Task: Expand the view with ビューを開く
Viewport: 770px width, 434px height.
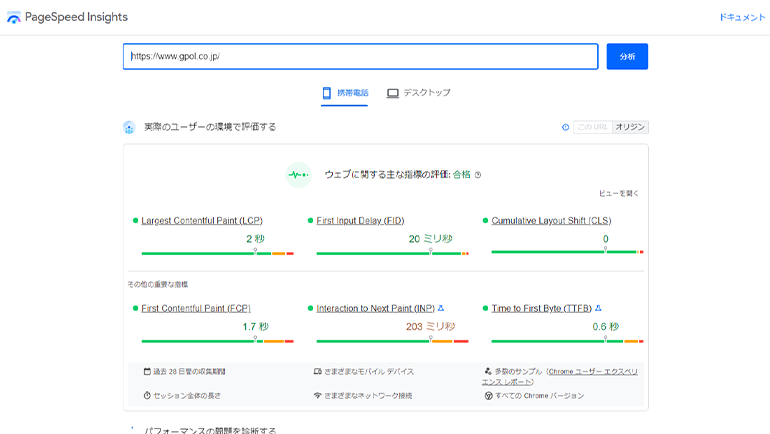Action: [618, 193]
